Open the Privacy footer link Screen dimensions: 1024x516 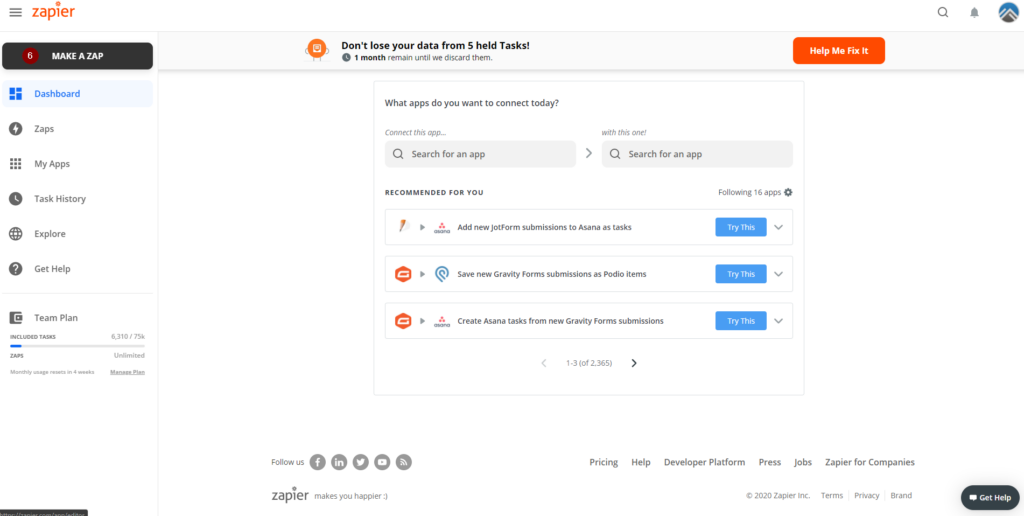coord(867,495)
